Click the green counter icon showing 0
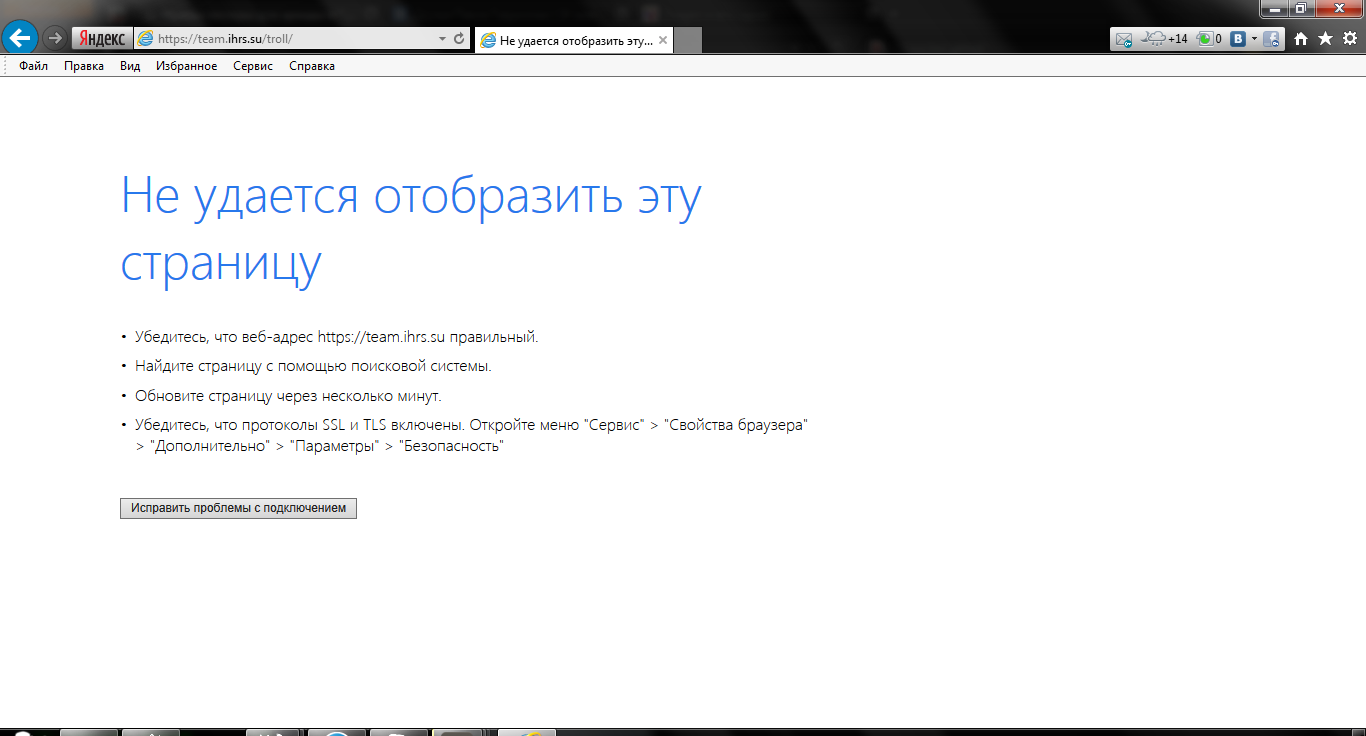 coord(1209,39)
